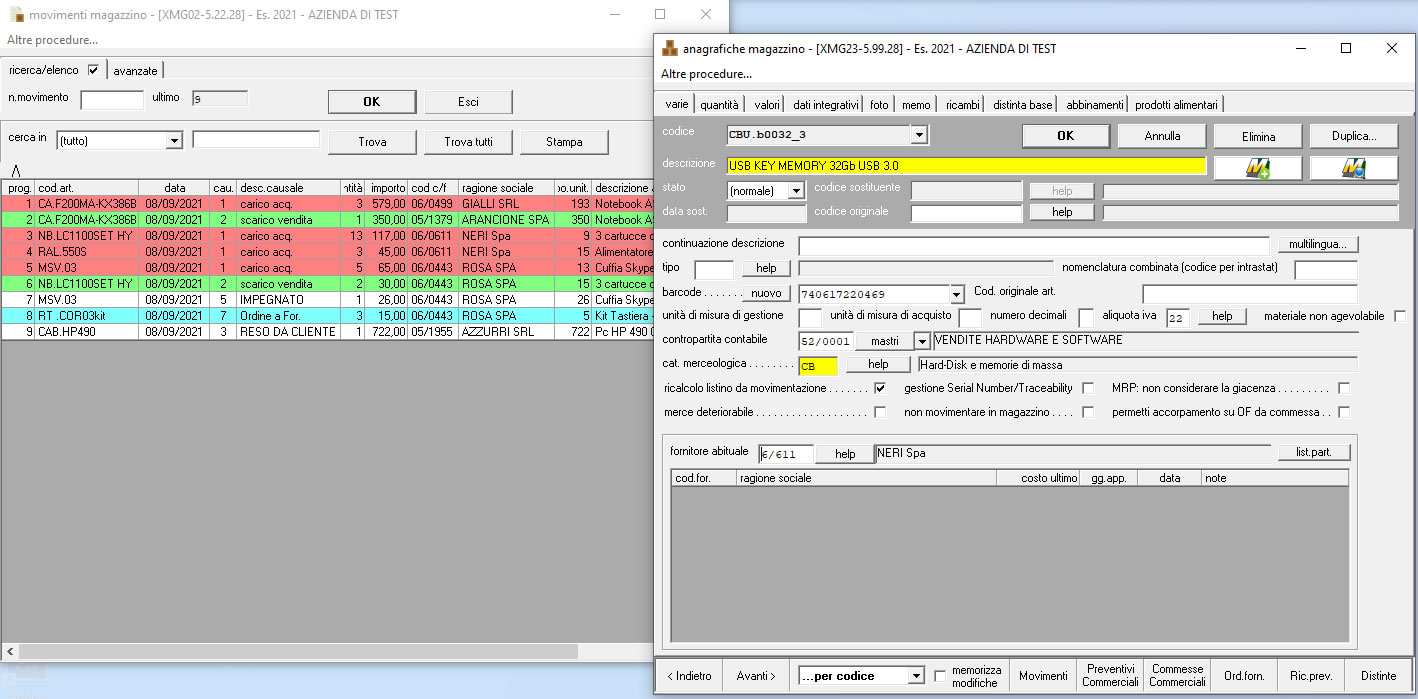Click the Duplica... button
Screen dimensions: 1418x699
1354,136
